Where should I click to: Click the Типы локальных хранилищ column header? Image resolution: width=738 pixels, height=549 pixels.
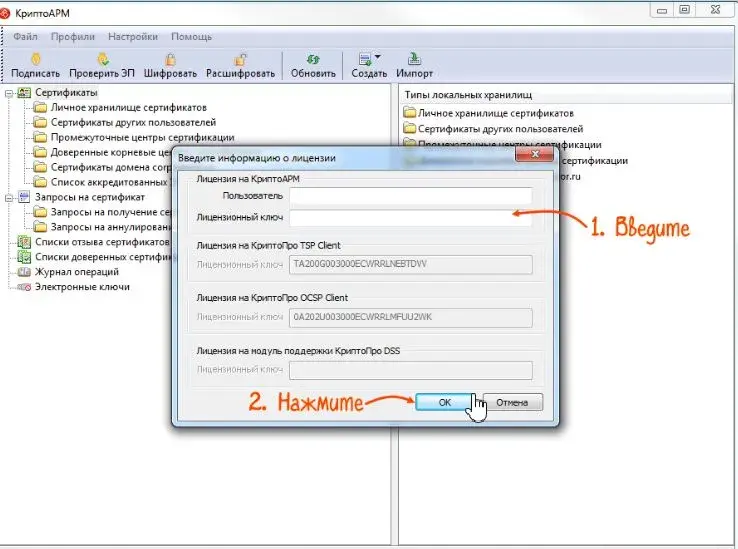coord(567,95)
